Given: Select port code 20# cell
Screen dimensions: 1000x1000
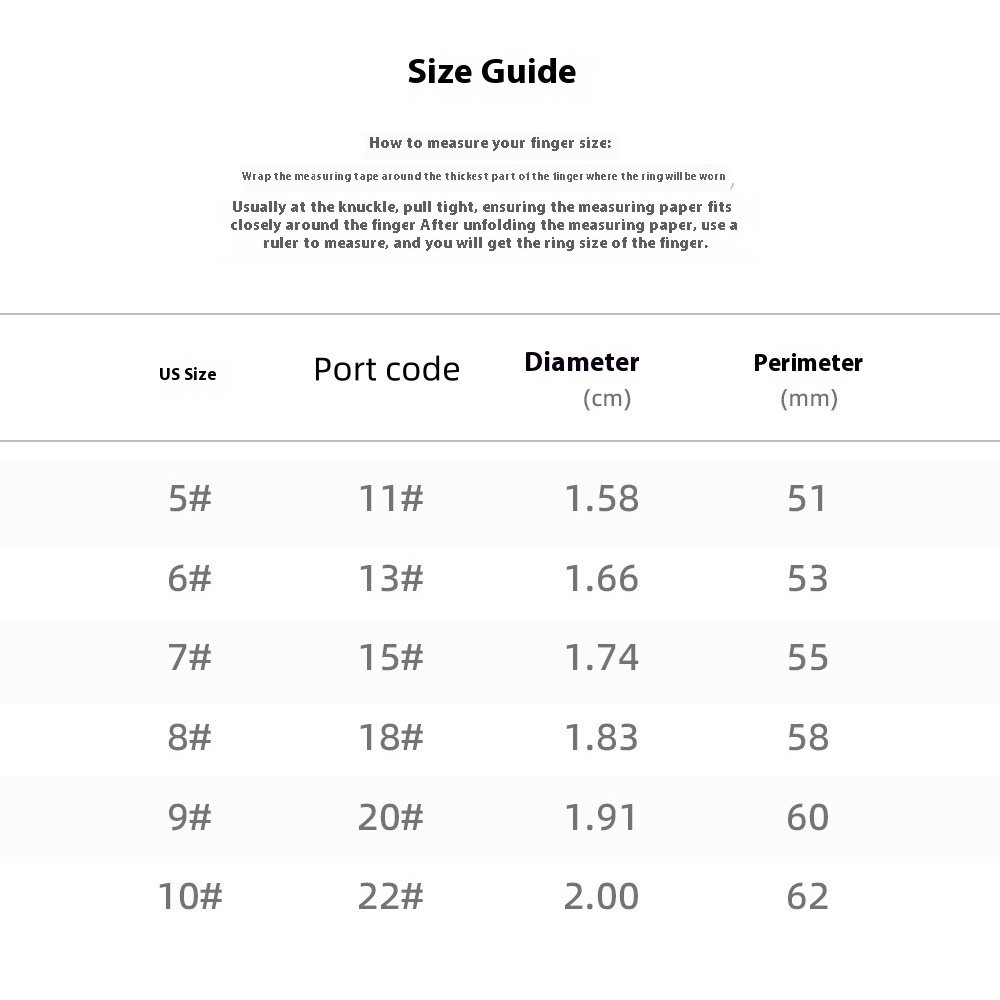Looking at the screenshot, I should (x=391, y=818).
